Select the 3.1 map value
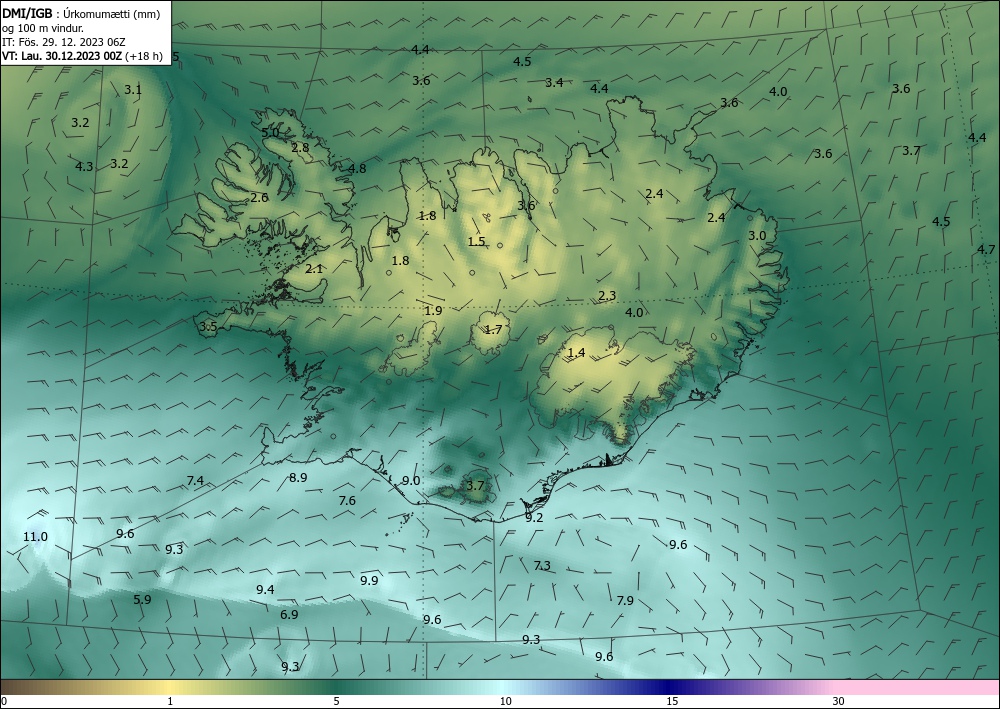Viewport: 1000px width, 709px height. pos(133,90)
